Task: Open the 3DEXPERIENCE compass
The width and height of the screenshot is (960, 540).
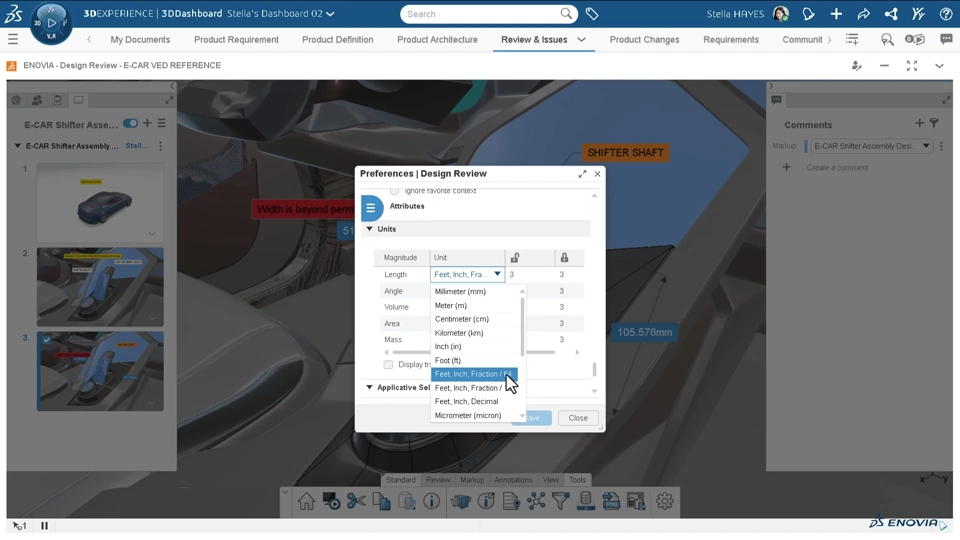Action: coord(51,23)
